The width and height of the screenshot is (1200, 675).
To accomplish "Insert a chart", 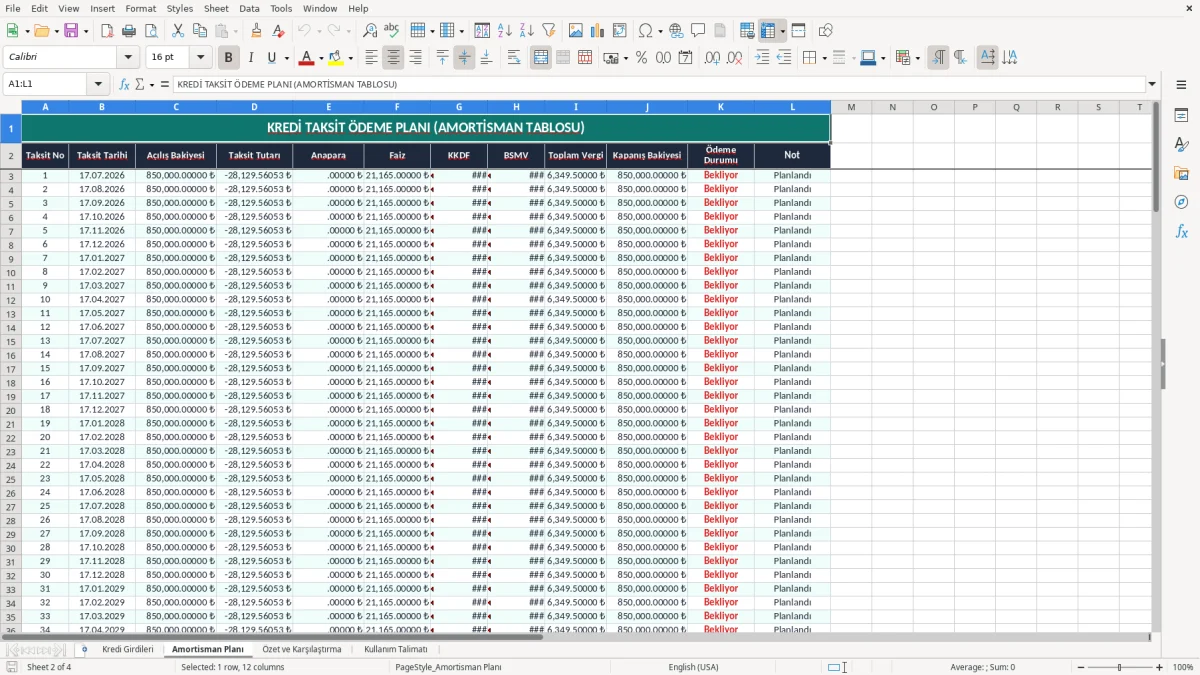I will tap(598, 31).
